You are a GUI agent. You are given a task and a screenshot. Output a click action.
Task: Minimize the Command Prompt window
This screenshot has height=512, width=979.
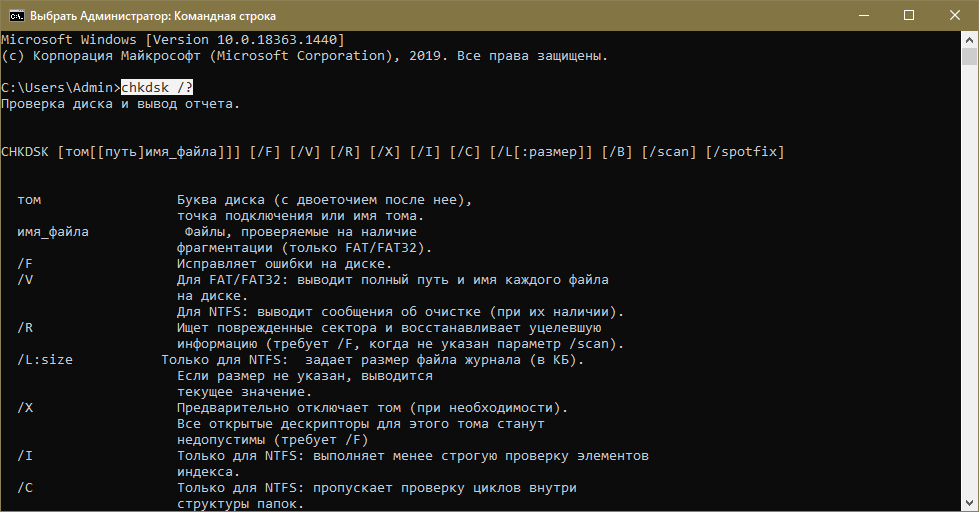862,15
